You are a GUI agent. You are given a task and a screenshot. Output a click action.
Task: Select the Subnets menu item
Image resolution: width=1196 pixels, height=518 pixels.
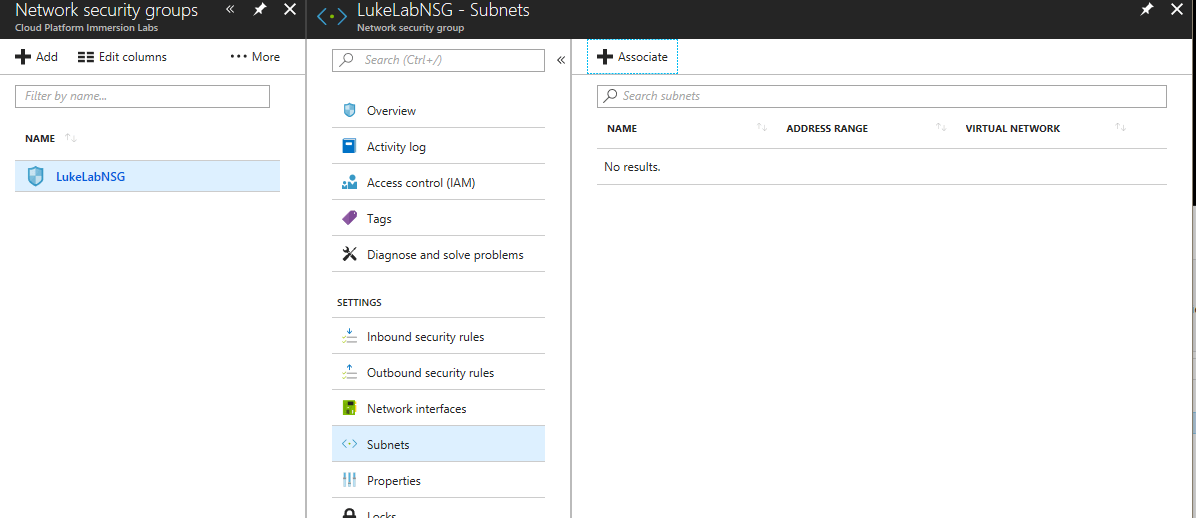(x=439, y=444)
